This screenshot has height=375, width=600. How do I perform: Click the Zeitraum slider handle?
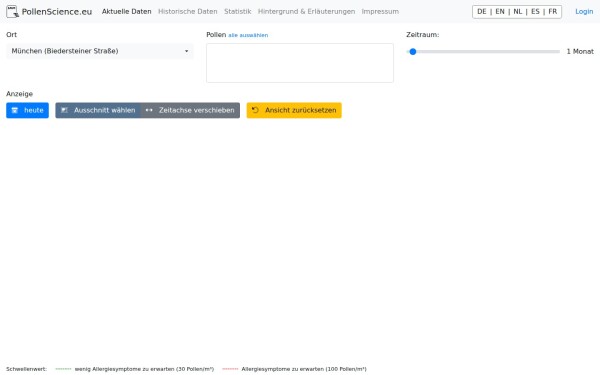click(412, 52)
